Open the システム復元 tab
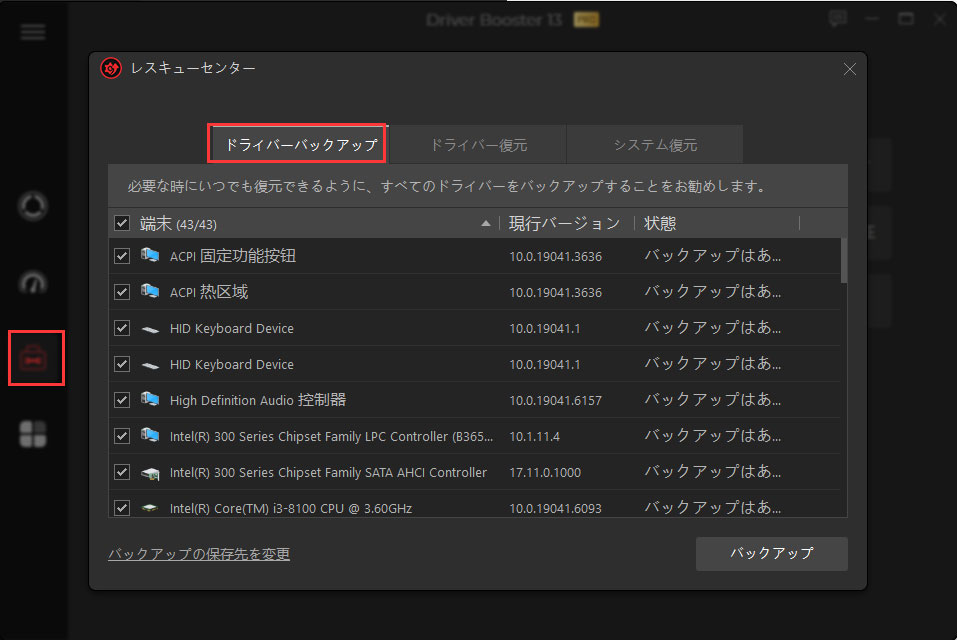Image resolution: width=957 pixels, height=640 pixels. point(655,145)
